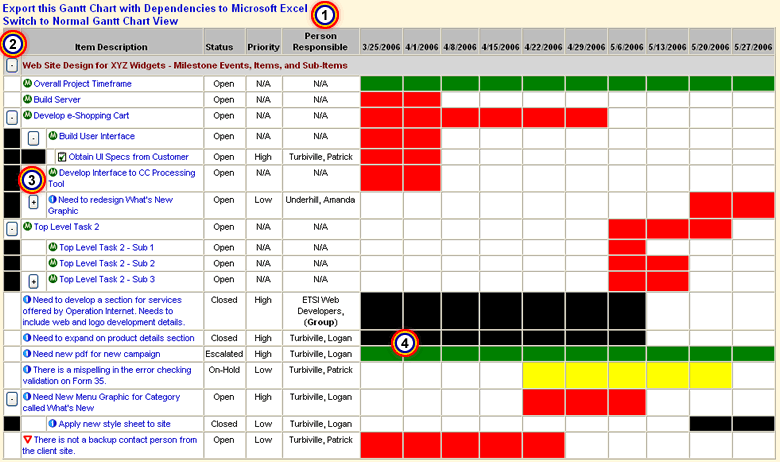Click red triangle icon beside backup contact person item

click(27, 440)
